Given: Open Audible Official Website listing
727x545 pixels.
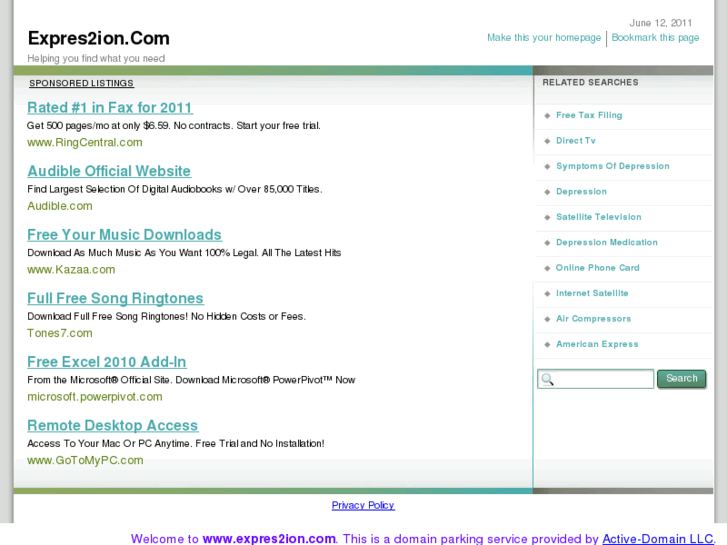Looking at the screenshot, I should tap(109, 171).
